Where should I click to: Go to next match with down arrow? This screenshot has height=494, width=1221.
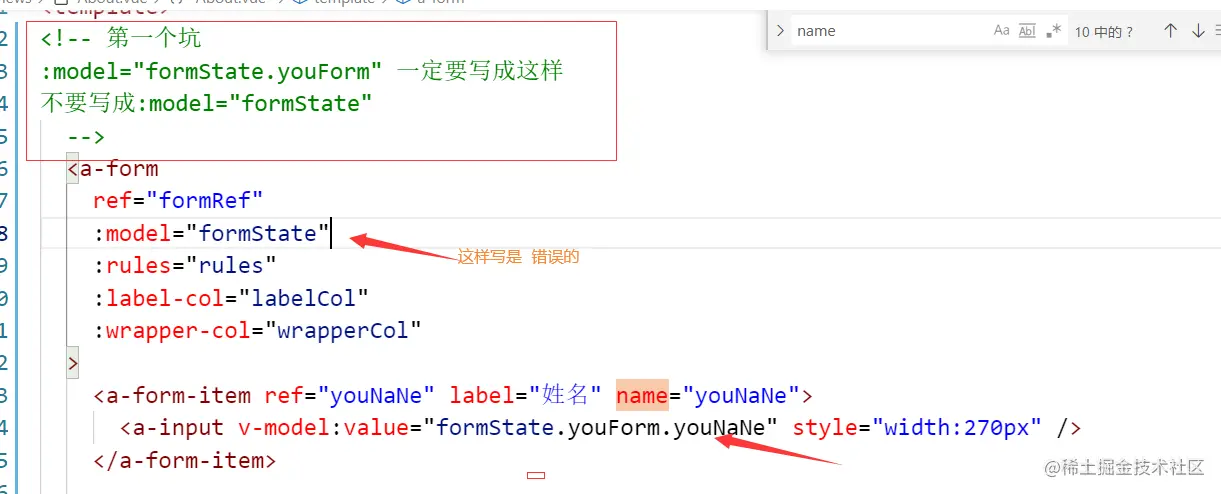tap(1198, 31)
